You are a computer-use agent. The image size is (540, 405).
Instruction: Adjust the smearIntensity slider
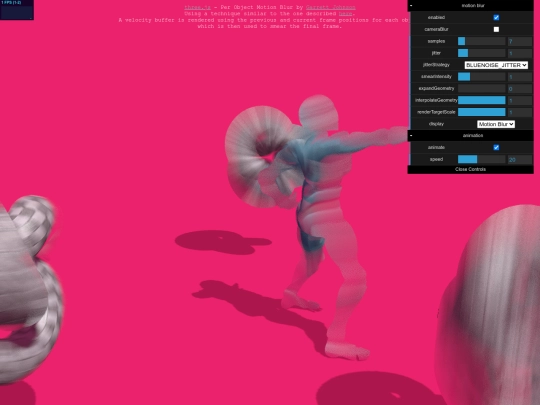click(481, 76)
